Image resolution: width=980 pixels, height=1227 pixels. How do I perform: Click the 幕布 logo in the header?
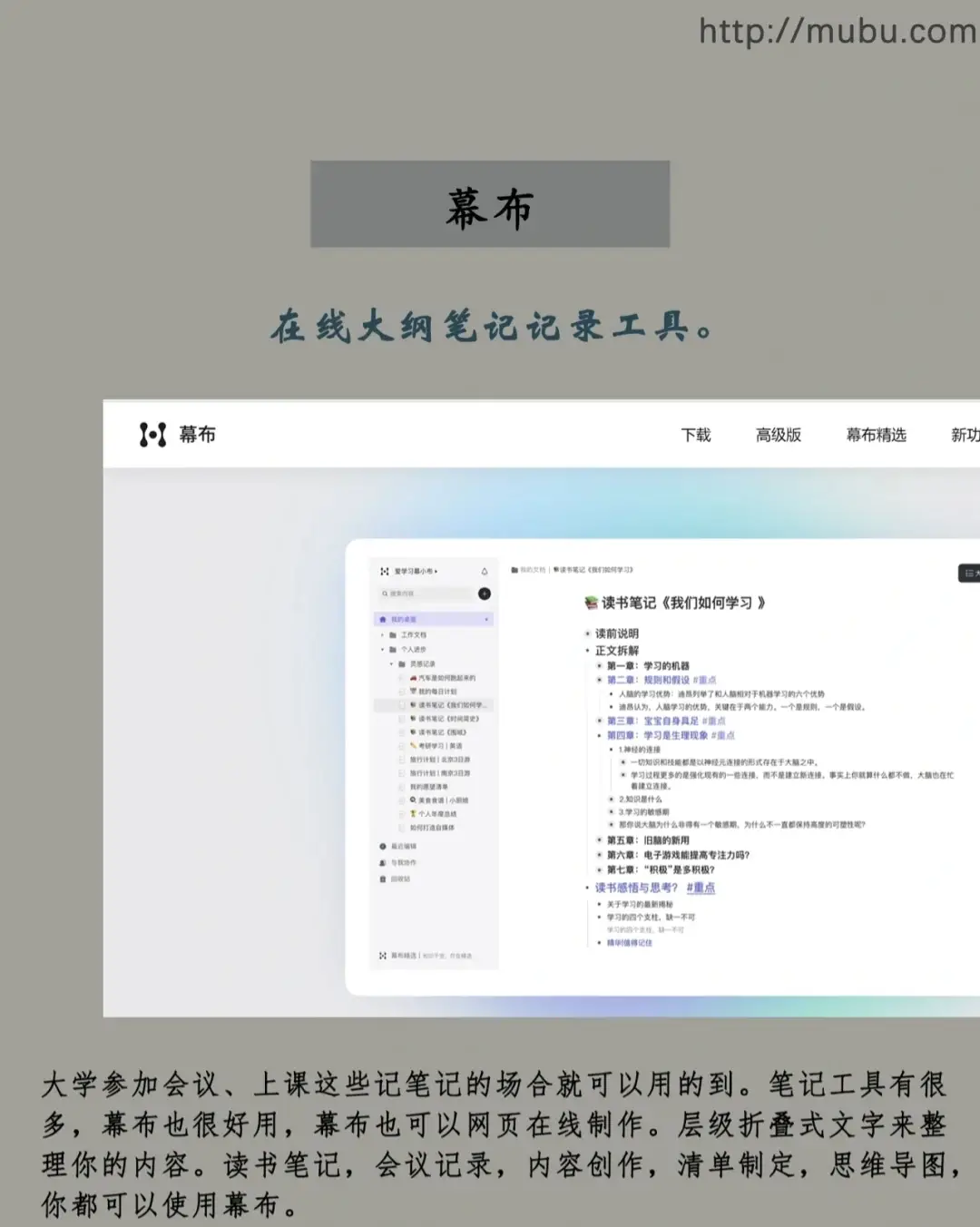177,435
